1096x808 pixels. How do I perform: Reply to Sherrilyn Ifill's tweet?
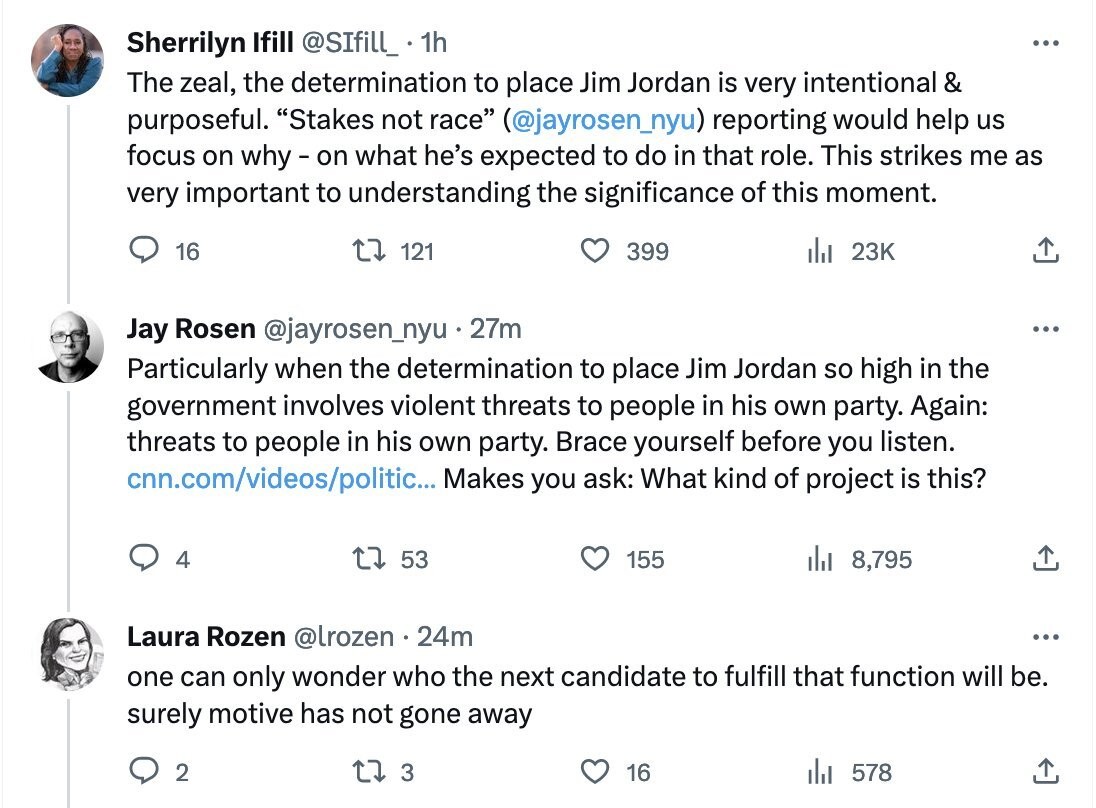click(146, 251)
